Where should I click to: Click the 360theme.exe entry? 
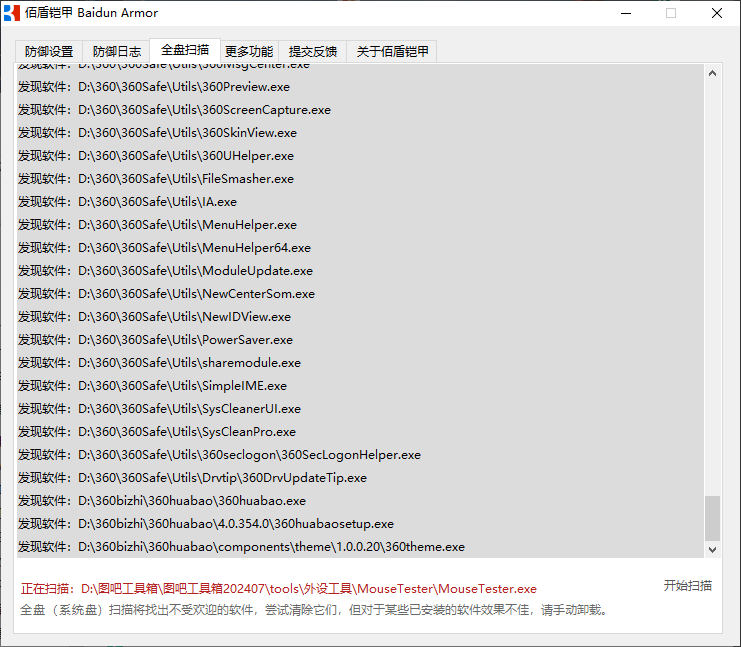click(360, 547)
